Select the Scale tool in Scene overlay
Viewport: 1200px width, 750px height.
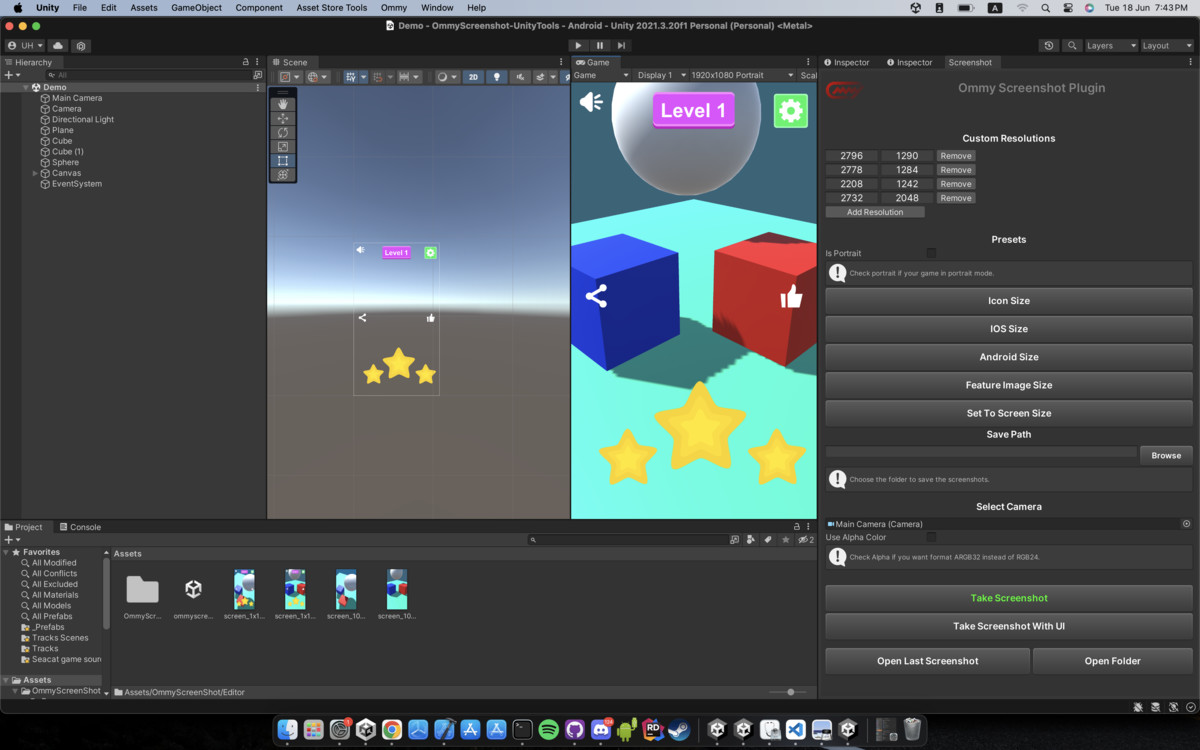[x=283, y=146]
